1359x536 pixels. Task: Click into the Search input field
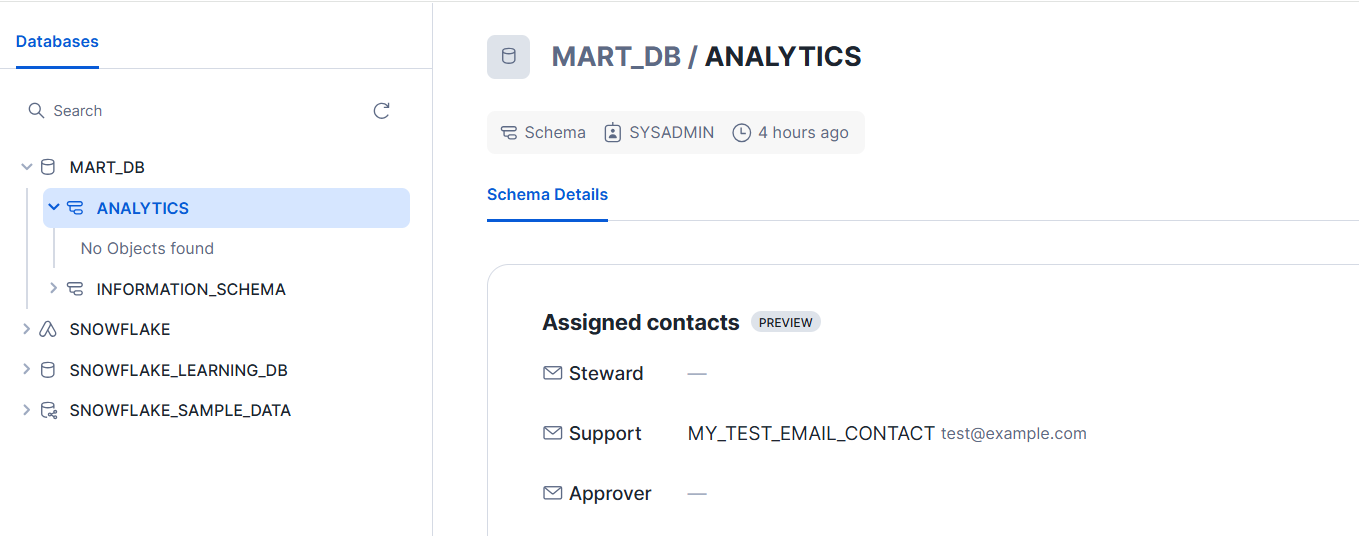coord(200,111)
